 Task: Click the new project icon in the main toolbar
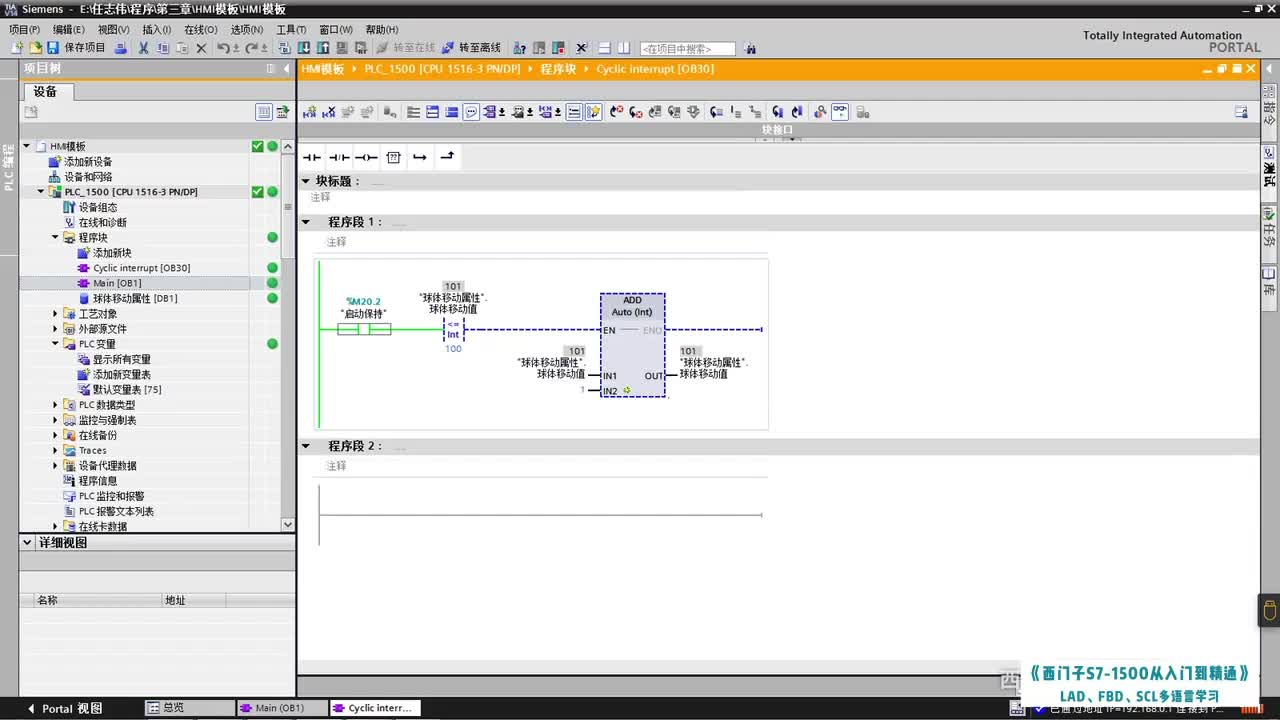(x=17, y=48)
